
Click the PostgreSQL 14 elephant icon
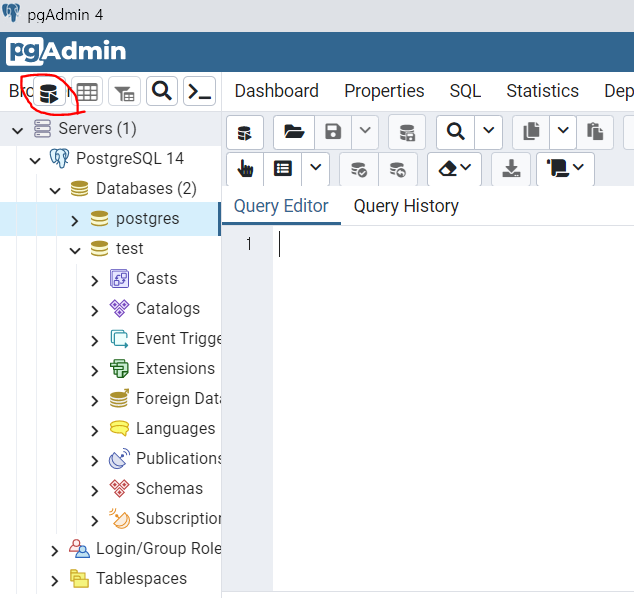(x=59, y=158)
